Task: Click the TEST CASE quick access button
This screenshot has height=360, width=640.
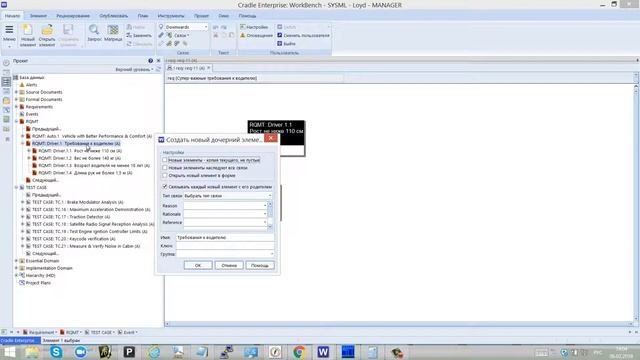Action: (99, 332)
